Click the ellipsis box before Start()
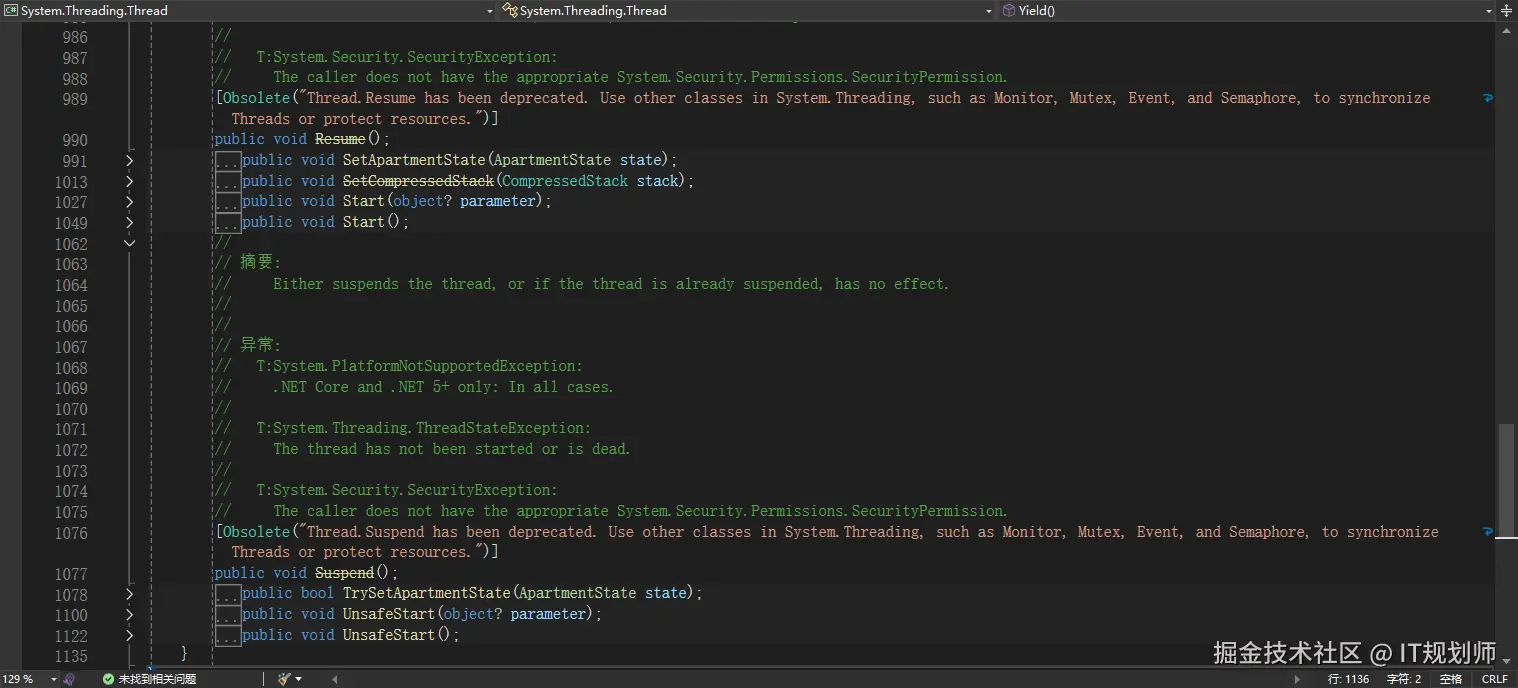This screenshot has width=1518, height=688. (228, 222)
